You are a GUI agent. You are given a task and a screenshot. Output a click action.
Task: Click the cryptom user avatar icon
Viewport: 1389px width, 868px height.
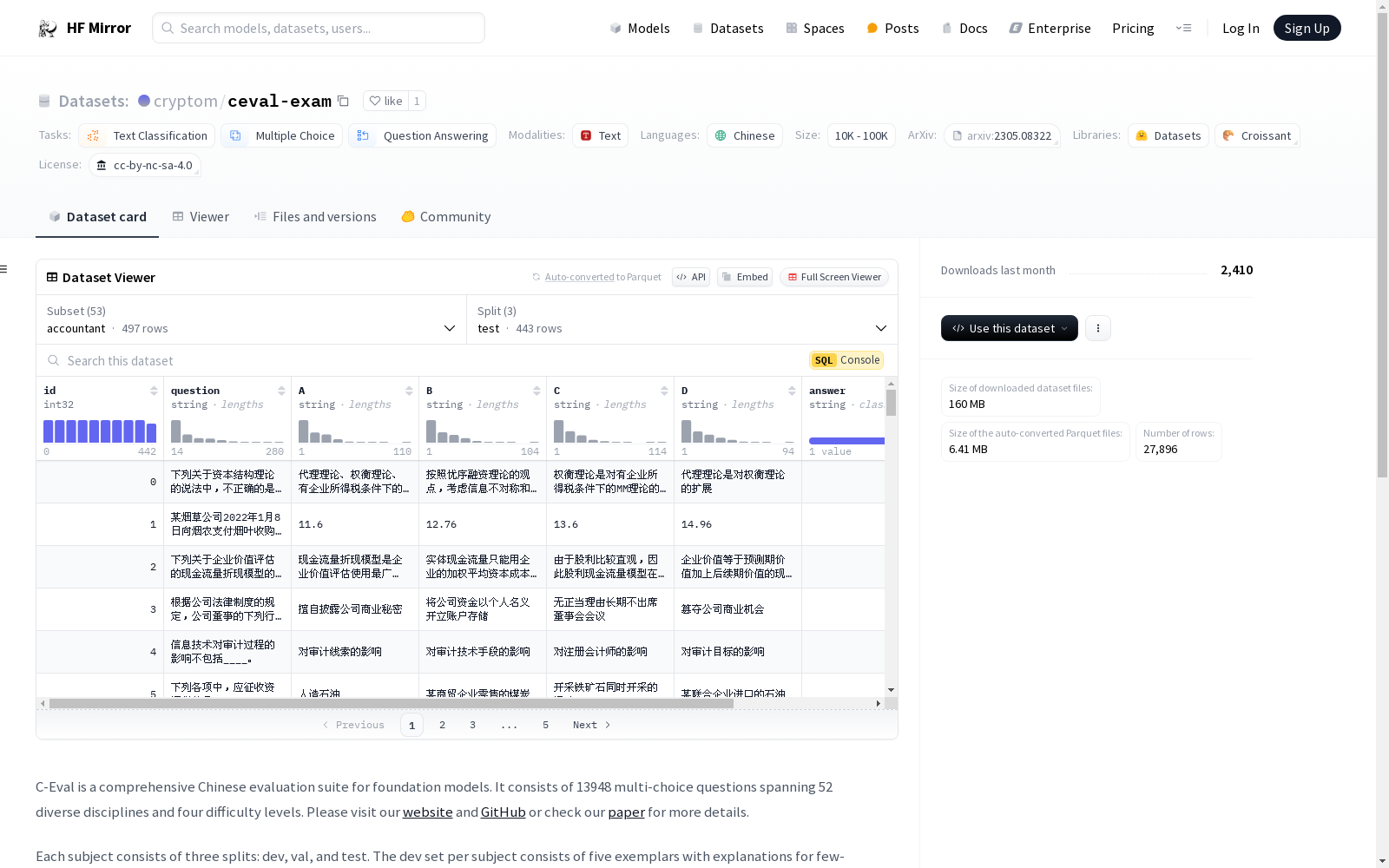pos(144,101)
